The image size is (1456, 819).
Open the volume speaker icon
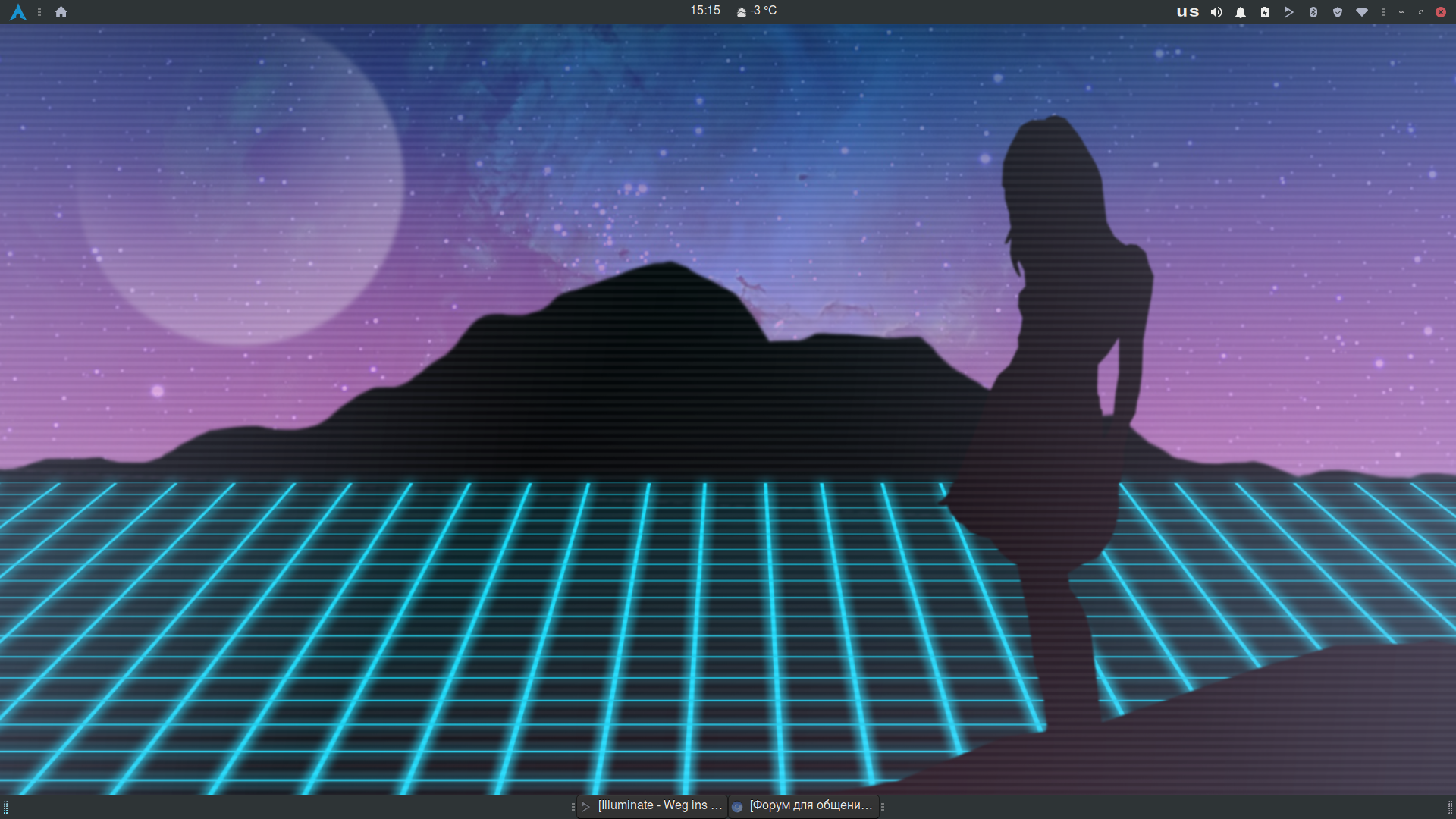pos(1216,12)
